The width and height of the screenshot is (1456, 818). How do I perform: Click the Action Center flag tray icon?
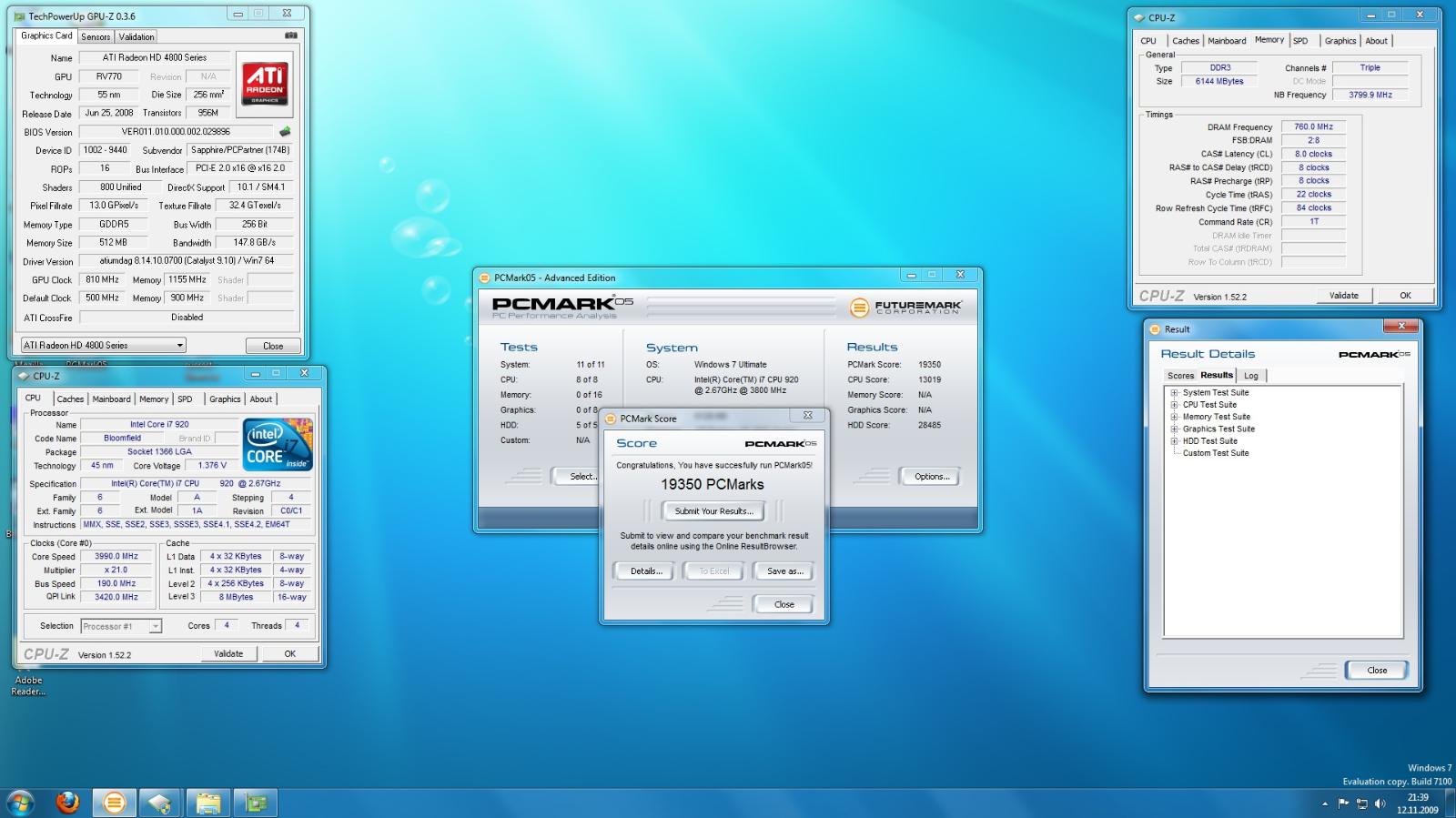[1343, 803]
